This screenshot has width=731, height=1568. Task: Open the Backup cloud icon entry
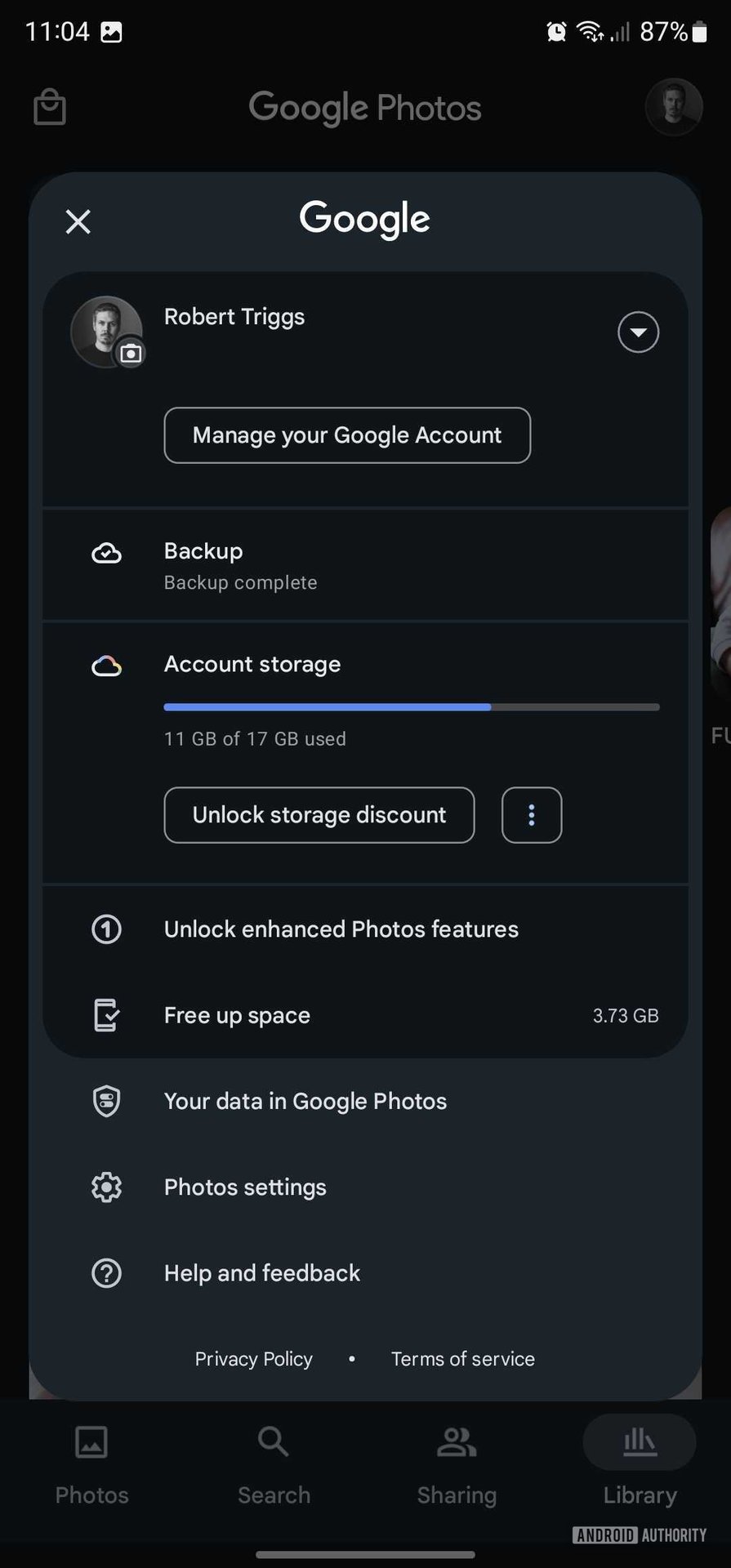tap(106, 554)
